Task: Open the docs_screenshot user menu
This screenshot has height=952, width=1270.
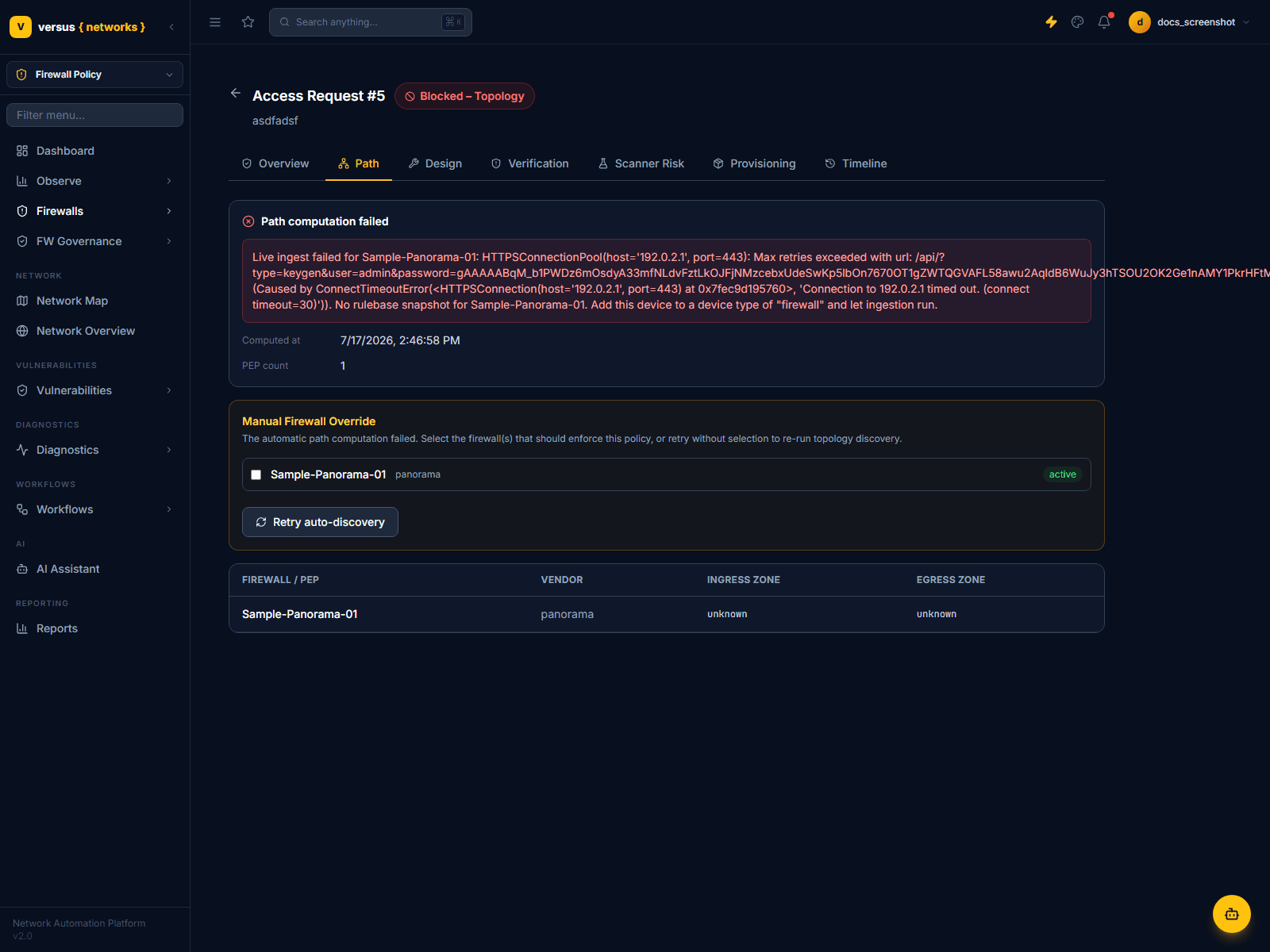Action: [1190, 22]
